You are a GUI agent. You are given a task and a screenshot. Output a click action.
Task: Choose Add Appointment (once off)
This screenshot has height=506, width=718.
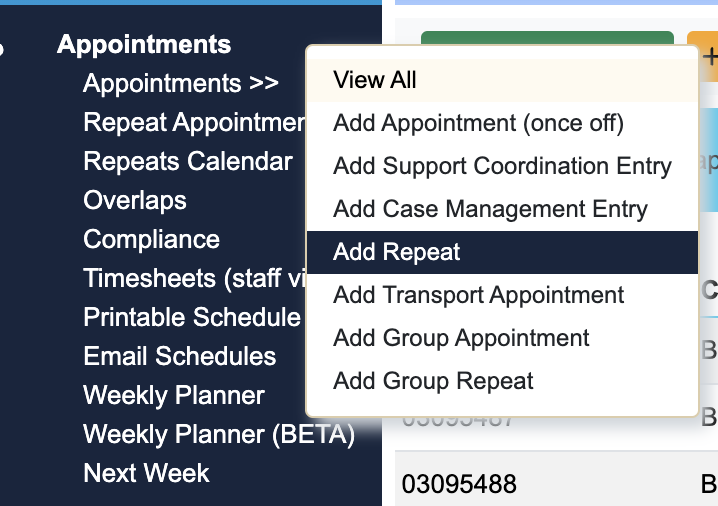tap(478, 123)
